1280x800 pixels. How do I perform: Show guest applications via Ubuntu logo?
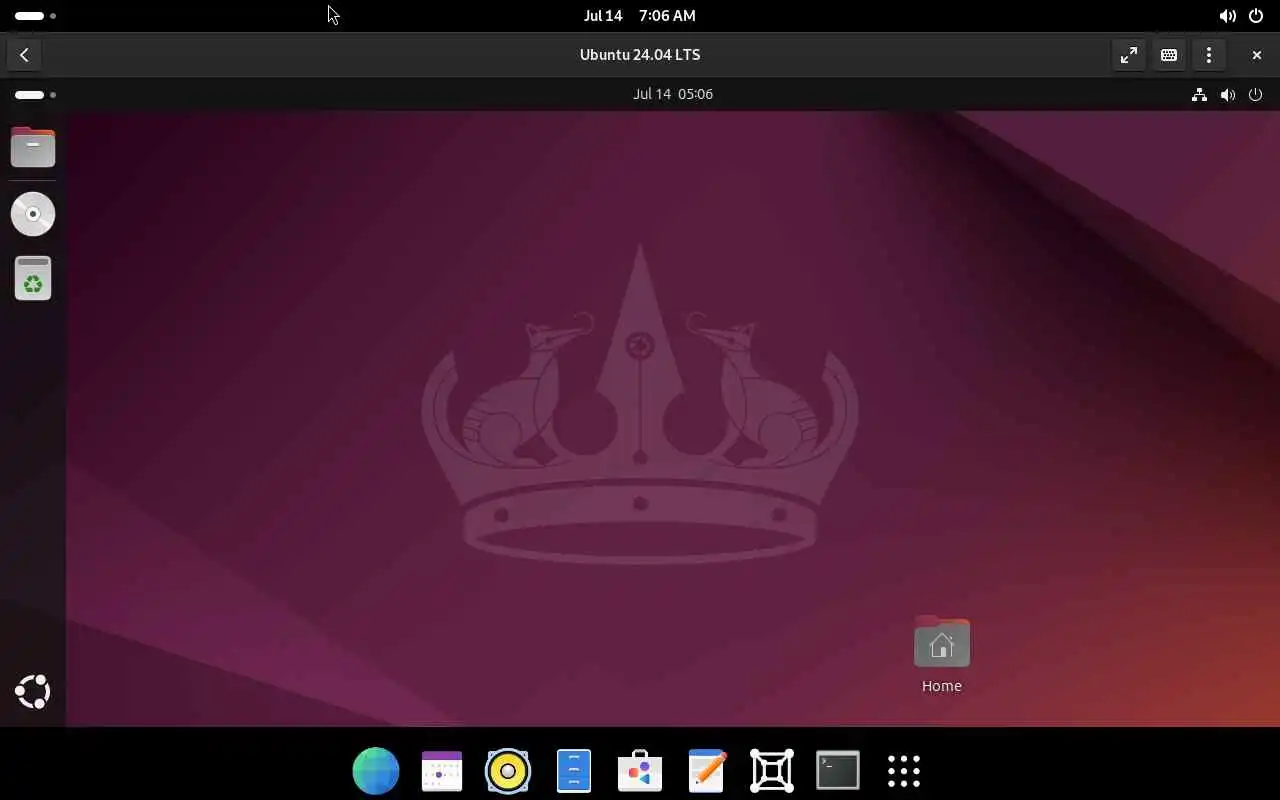click(33, 692)
